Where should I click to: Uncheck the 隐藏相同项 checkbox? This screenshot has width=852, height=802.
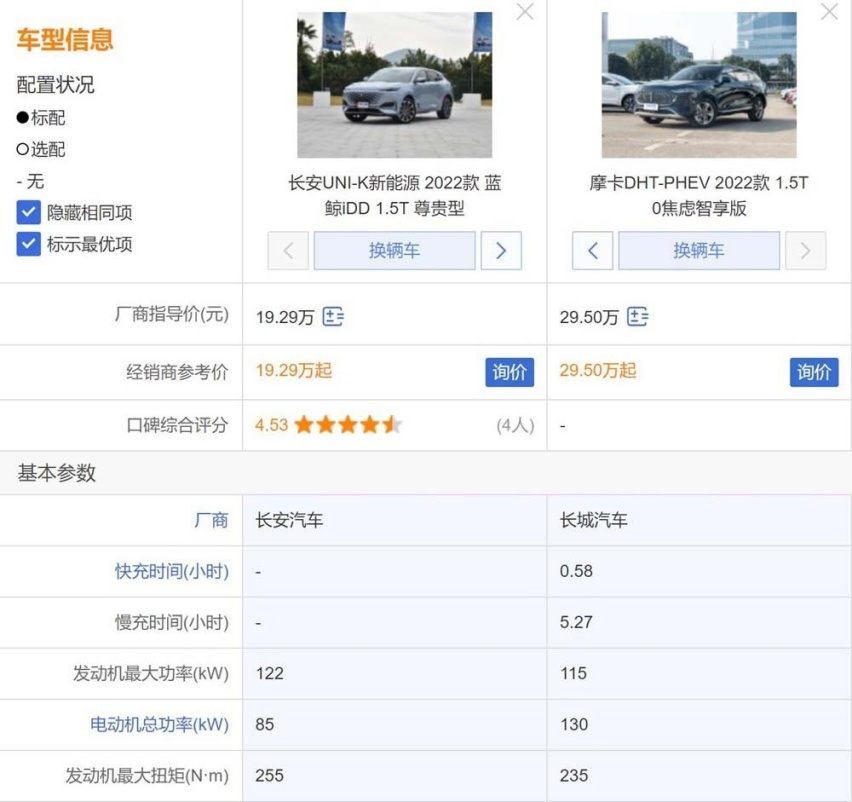28,212
